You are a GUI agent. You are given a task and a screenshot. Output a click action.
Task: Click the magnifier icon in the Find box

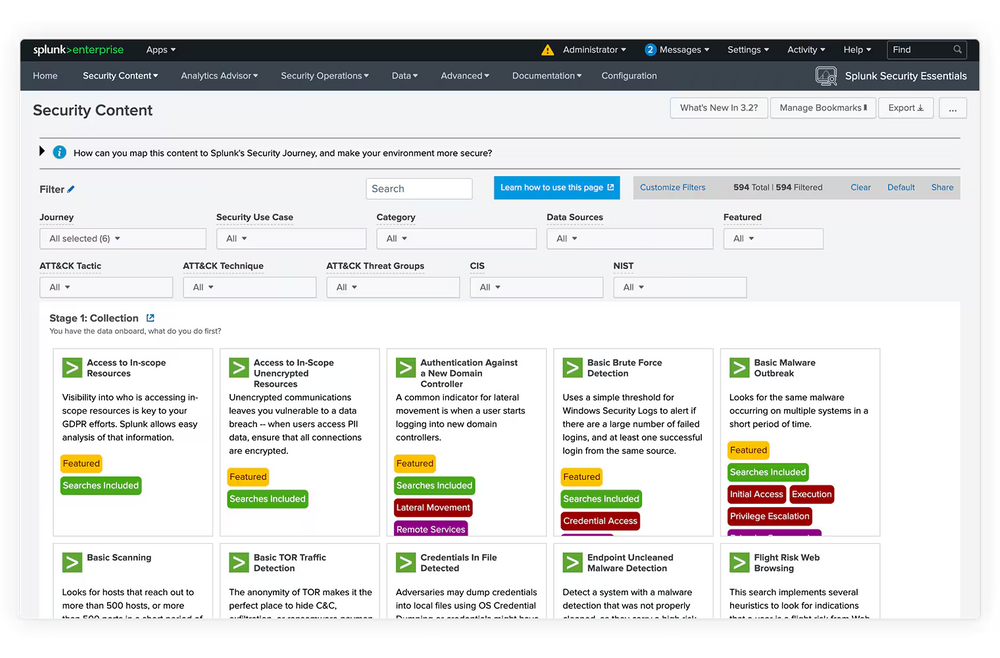tap(957, 48)
